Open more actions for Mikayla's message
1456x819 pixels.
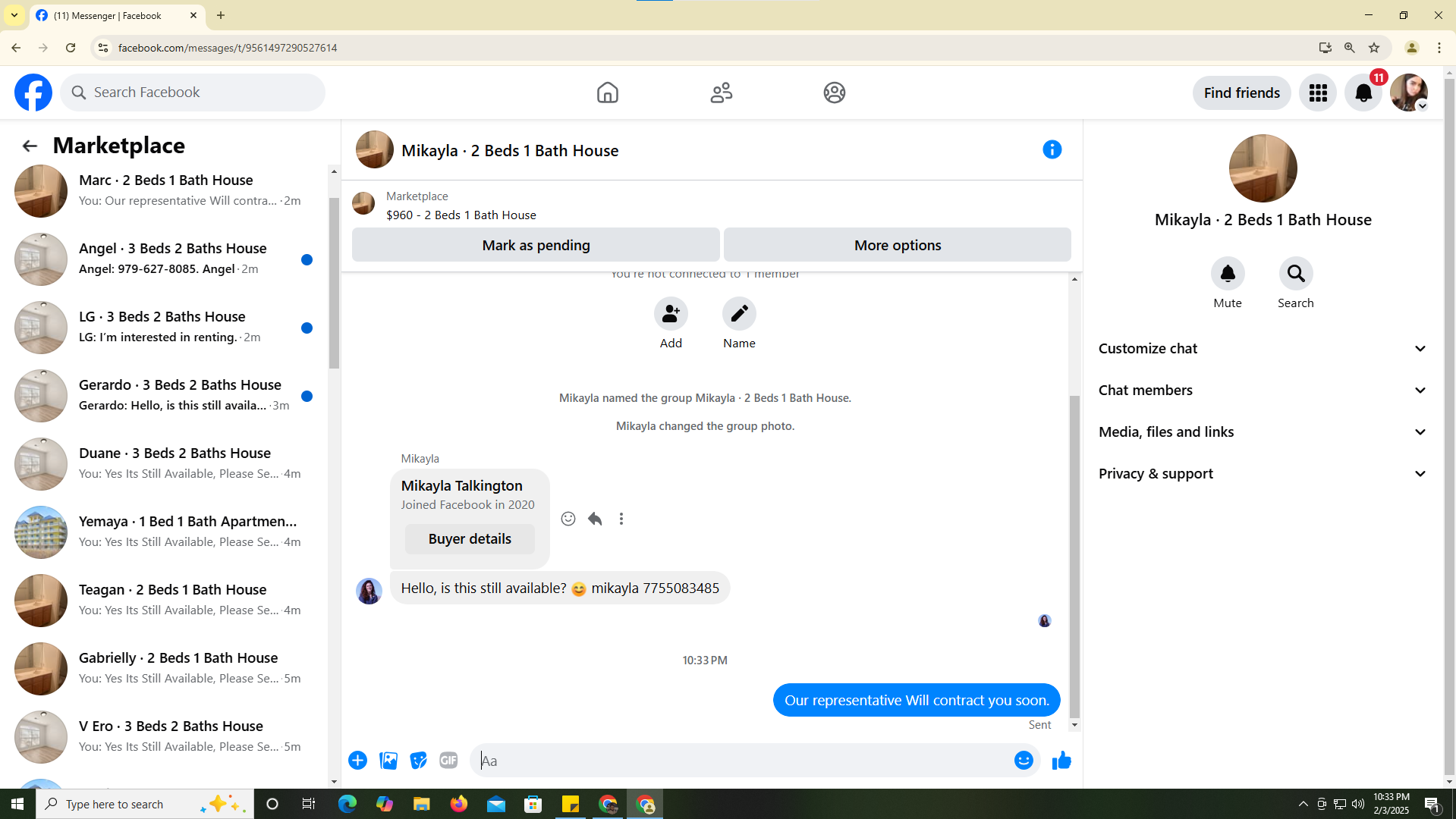point(621,519)
